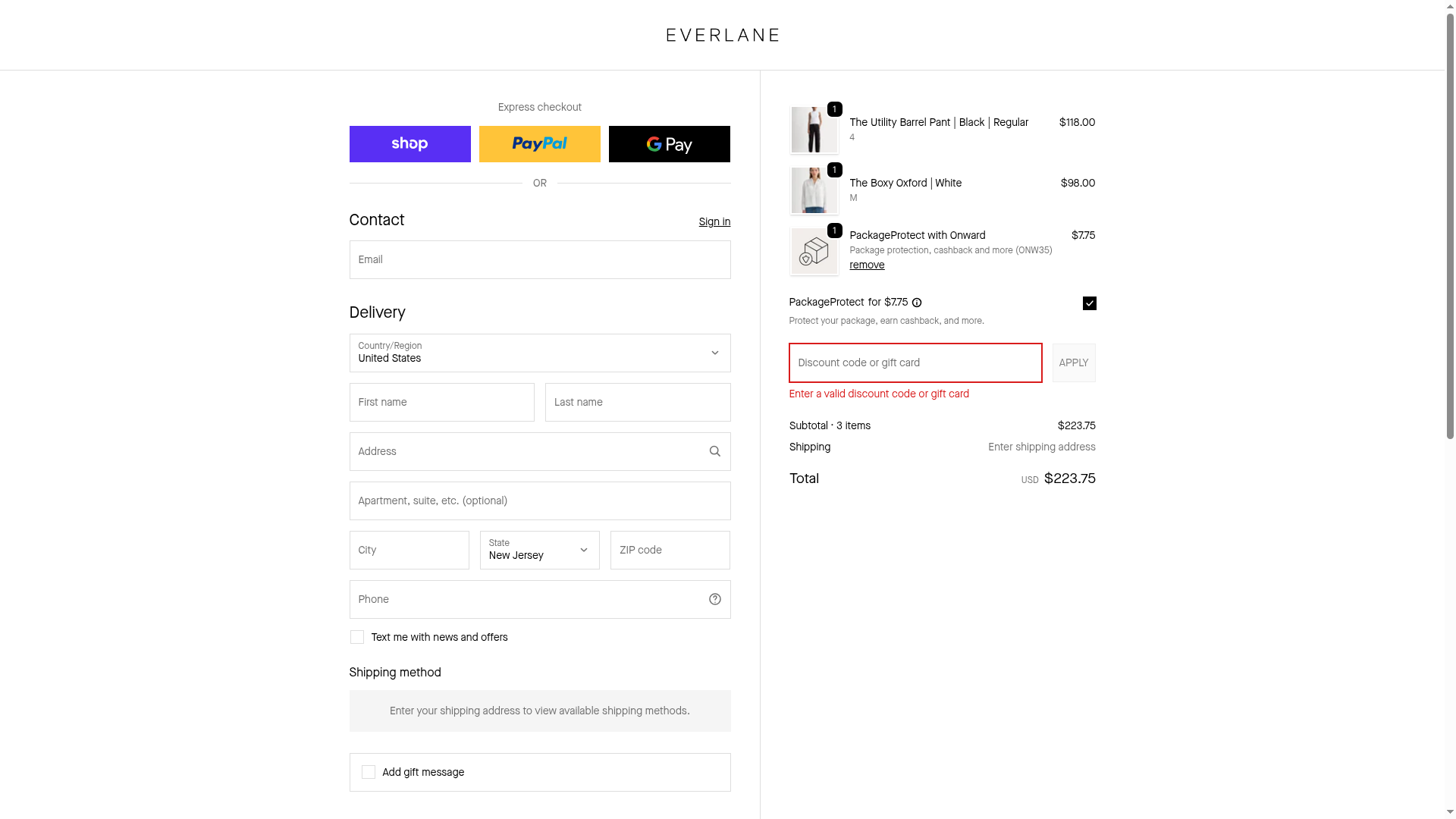The width and height of the screenshot is (1456, 819).
Task: Tick the Add gift message checkbox
Action: point(369,772)
